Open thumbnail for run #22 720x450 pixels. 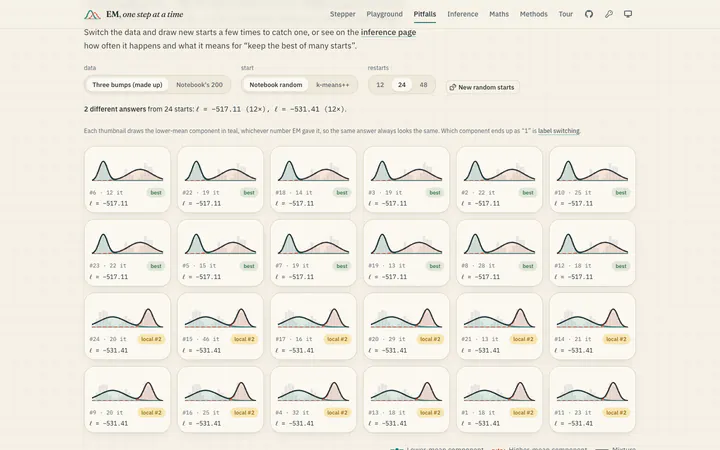pyautogui.click(x=220, y=180)
